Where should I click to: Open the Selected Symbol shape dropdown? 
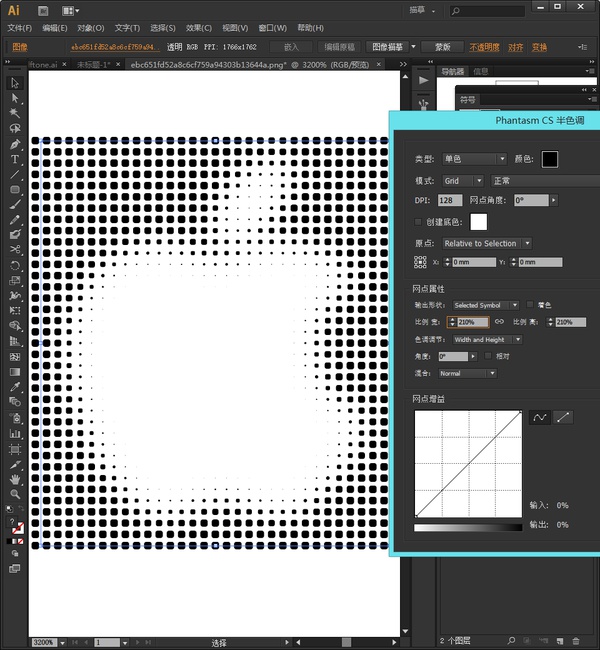pos(485,305)
